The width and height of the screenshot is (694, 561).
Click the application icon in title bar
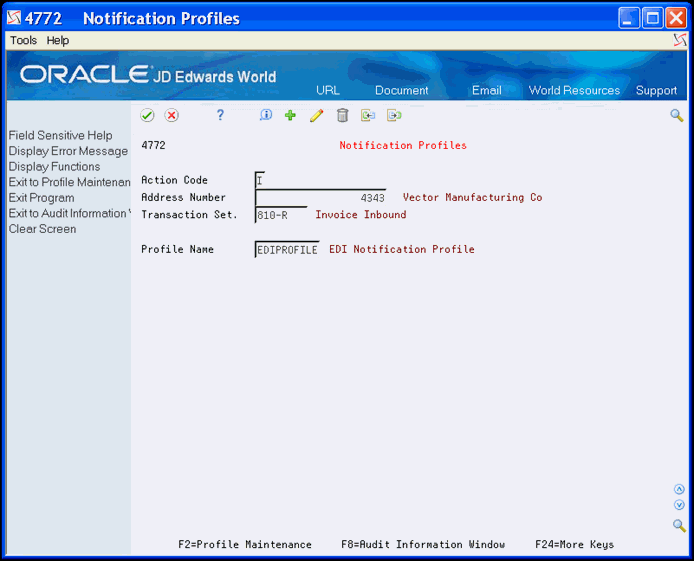pos(14,18)
